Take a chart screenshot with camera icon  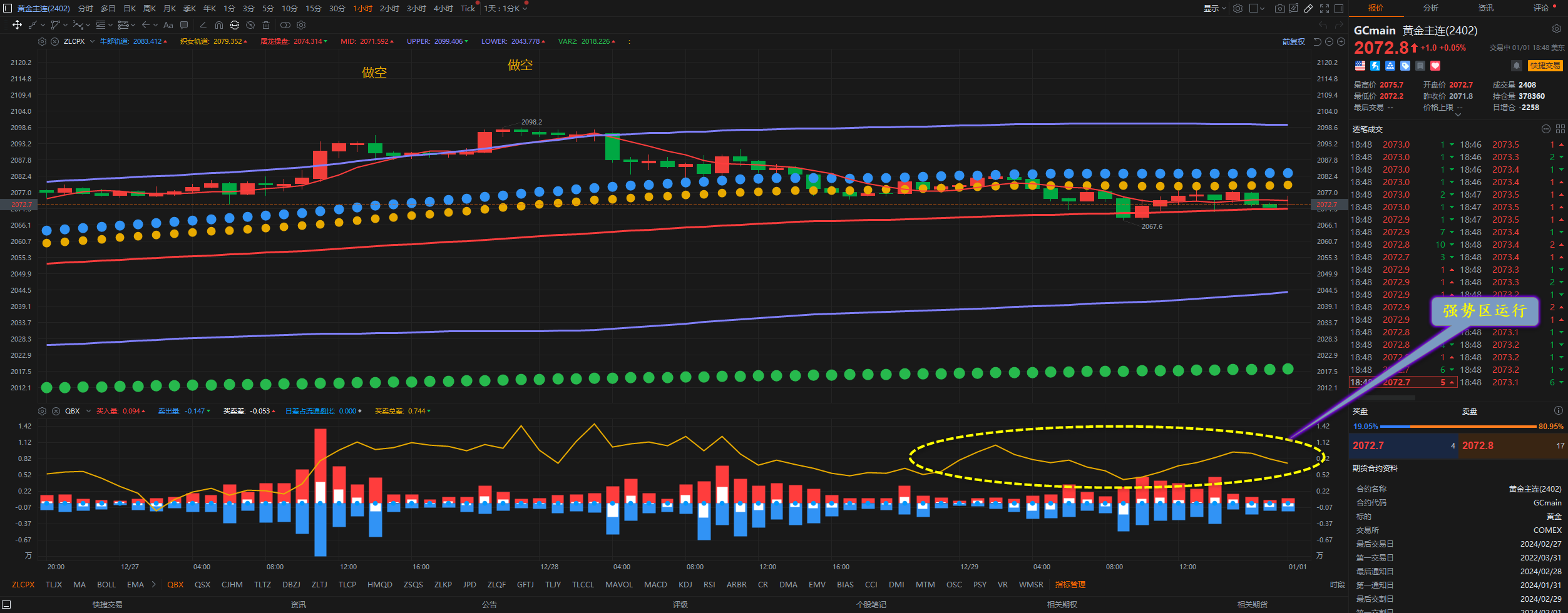tap(1279, 8)
